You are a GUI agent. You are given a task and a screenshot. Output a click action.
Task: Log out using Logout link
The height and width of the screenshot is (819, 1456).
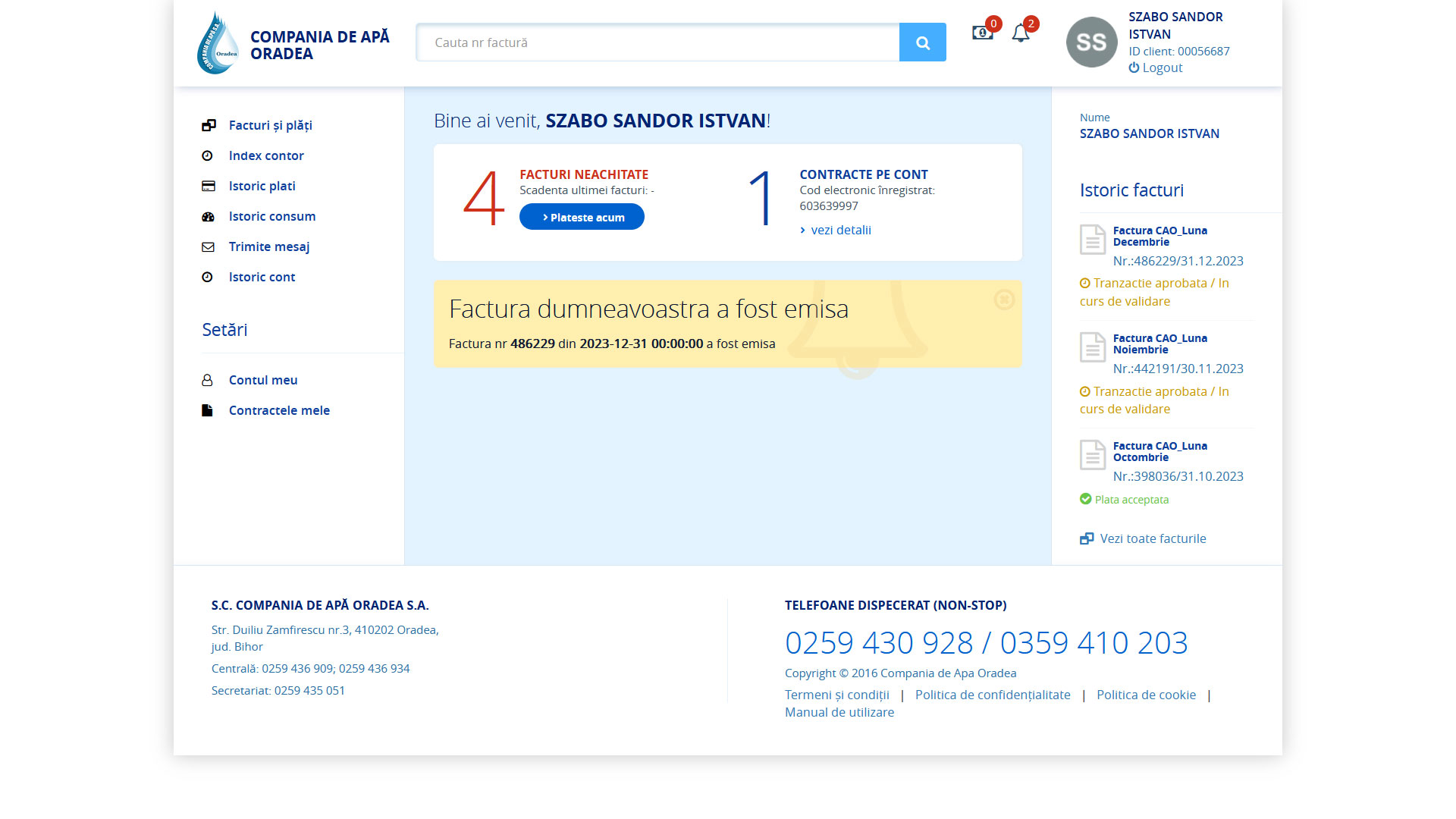coord(1162,67)
